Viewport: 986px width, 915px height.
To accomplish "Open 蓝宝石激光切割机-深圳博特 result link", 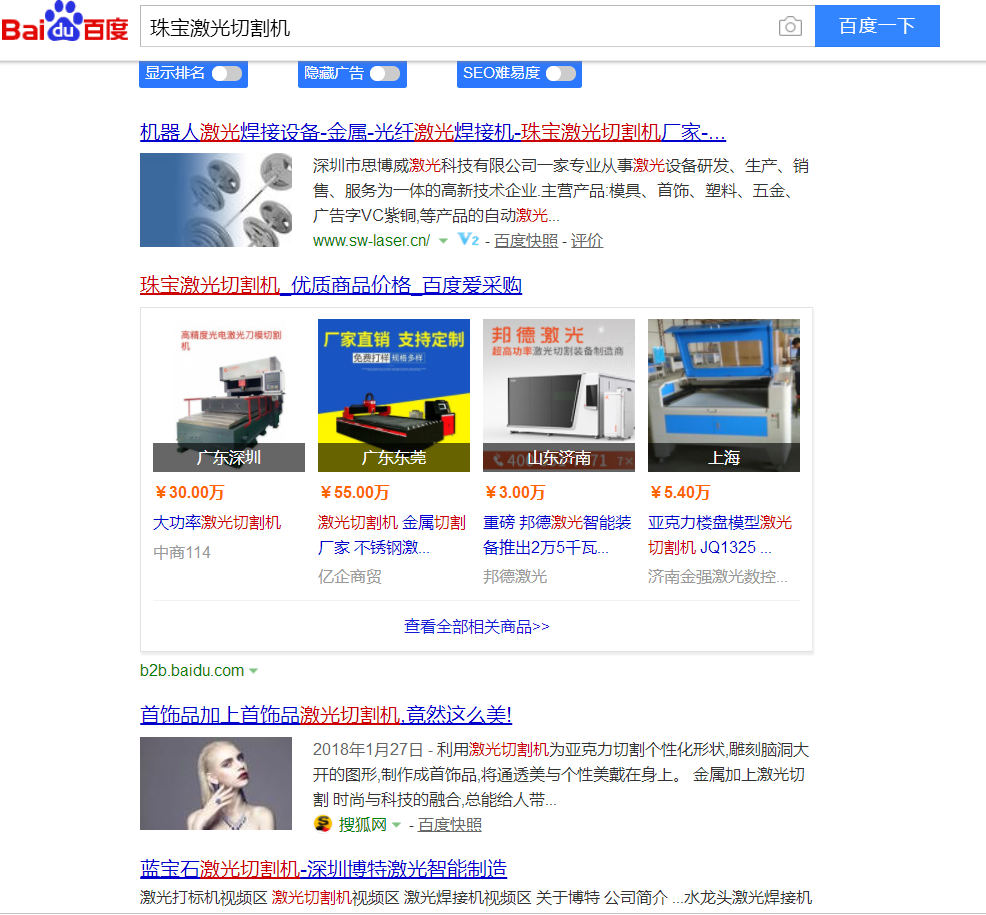I will click(323, 869).
